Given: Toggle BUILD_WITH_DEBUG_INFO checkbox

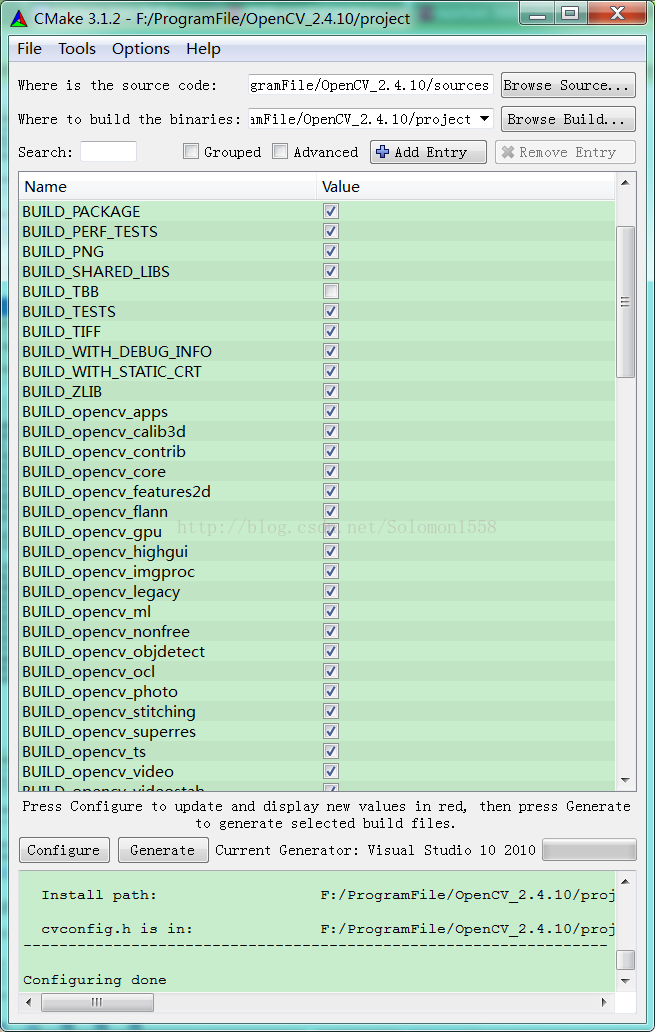Looking at the screenshot, I should click(x=330, y=351).
